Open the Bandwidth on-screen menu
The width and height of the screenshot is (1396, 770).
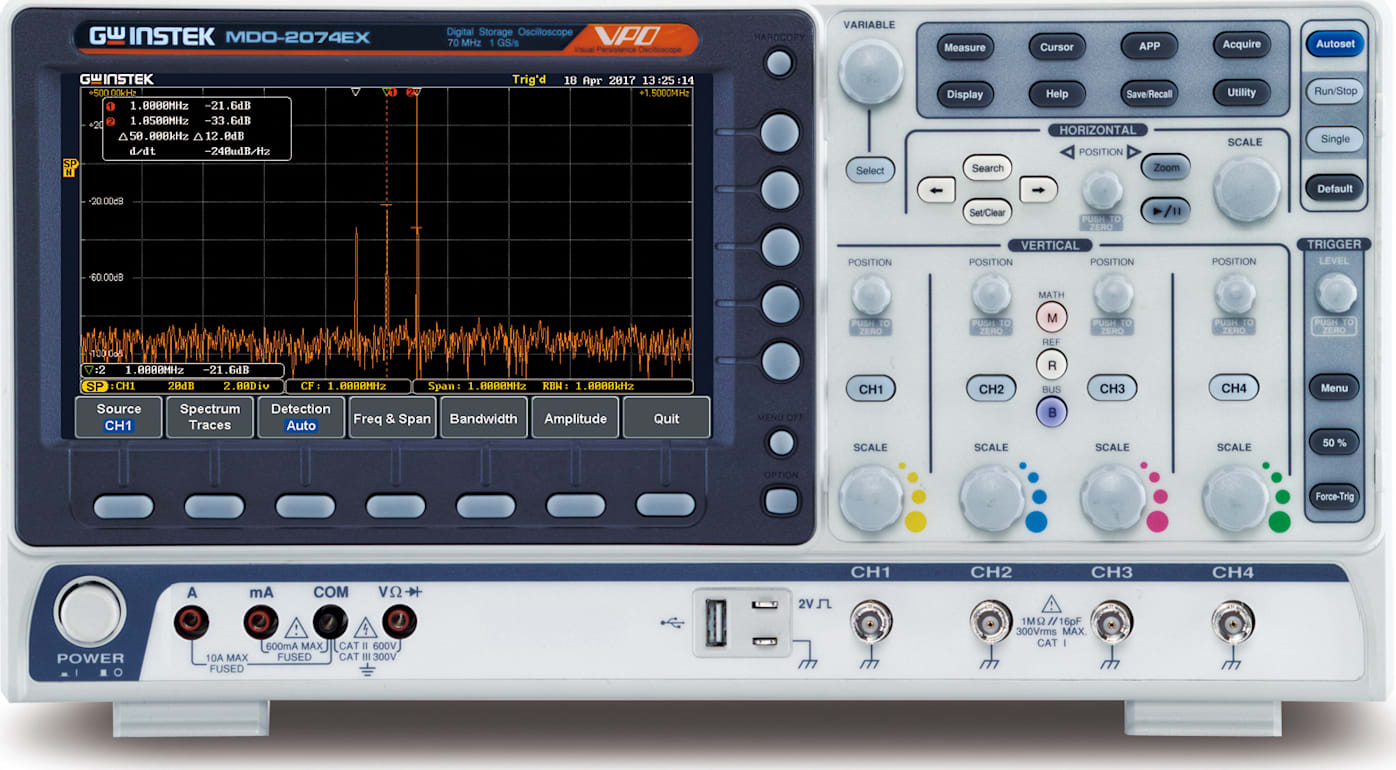[483, 417]
